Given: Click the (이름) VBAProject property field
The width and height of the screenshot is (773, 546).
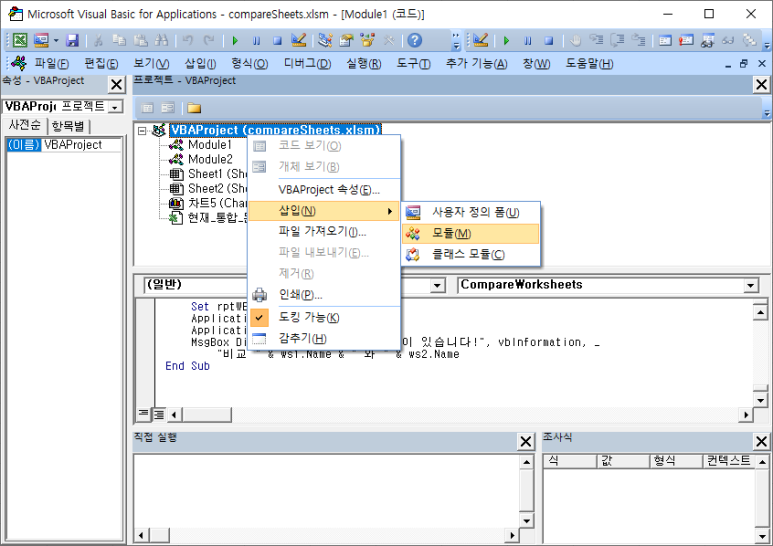Looking at the screenshot, I should 64,145.
